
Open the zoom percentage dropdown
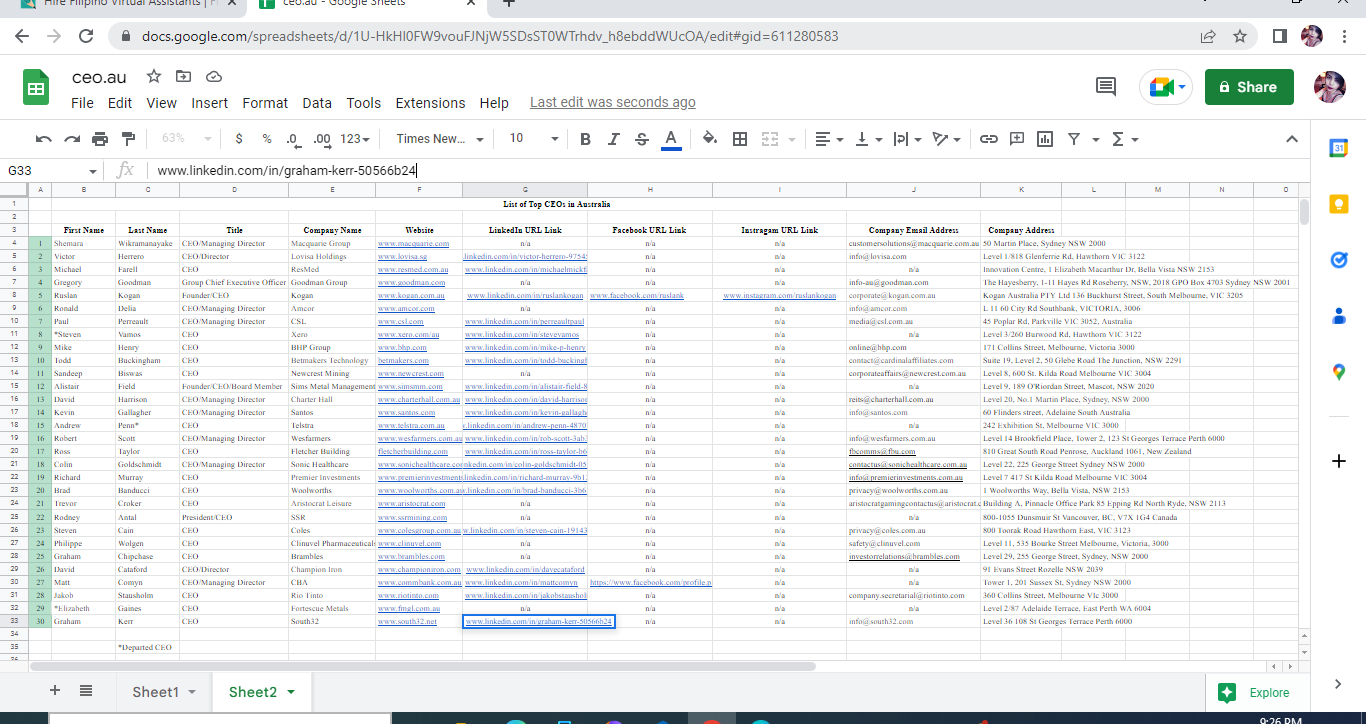186,139
